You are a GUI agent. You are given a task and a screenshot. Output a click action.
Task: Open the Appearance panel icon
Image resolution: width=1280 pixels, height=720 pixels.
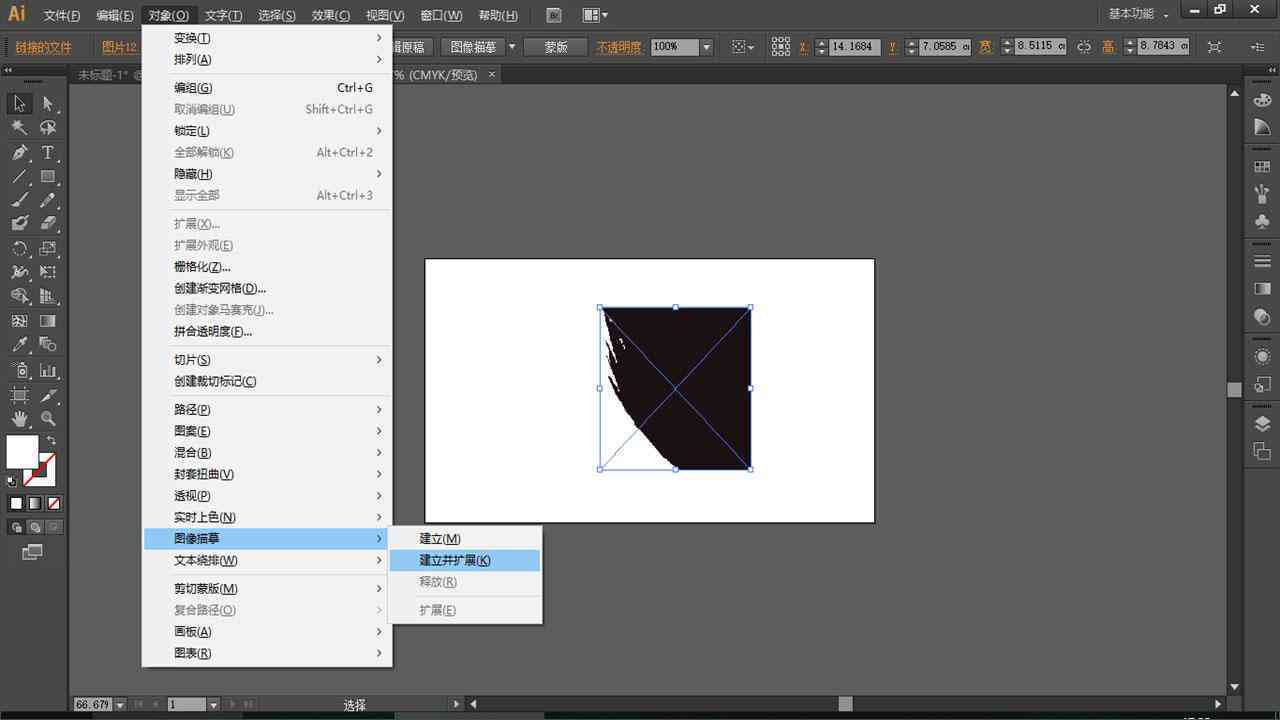1262,357
